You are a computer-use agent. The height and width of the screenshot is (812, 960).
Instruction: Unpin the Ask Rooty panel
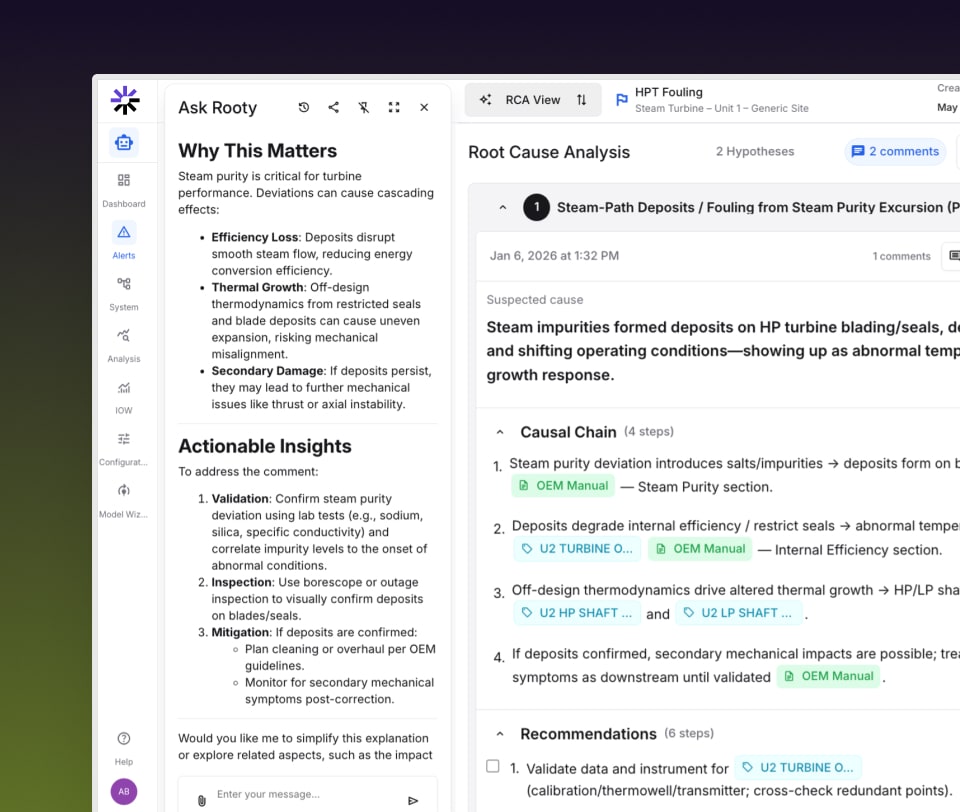[x=364, y=107]
